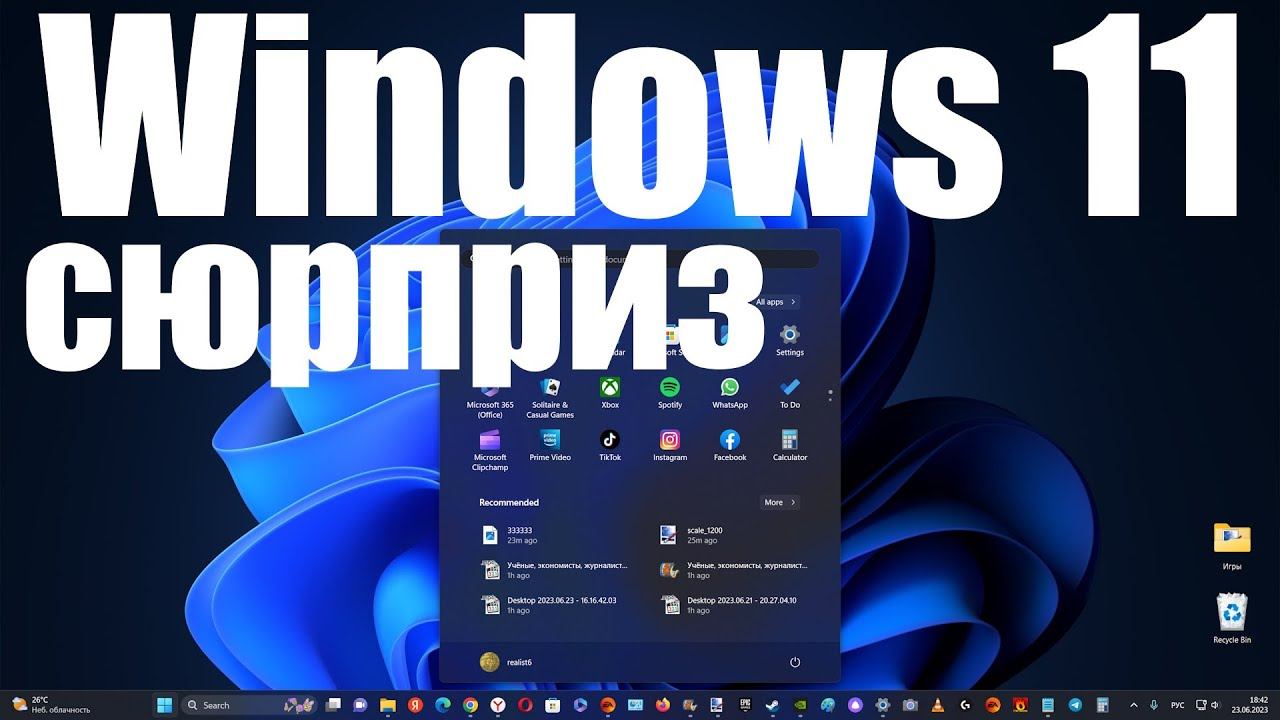
Task: Expand the All apps list
Action: point(776,302)
